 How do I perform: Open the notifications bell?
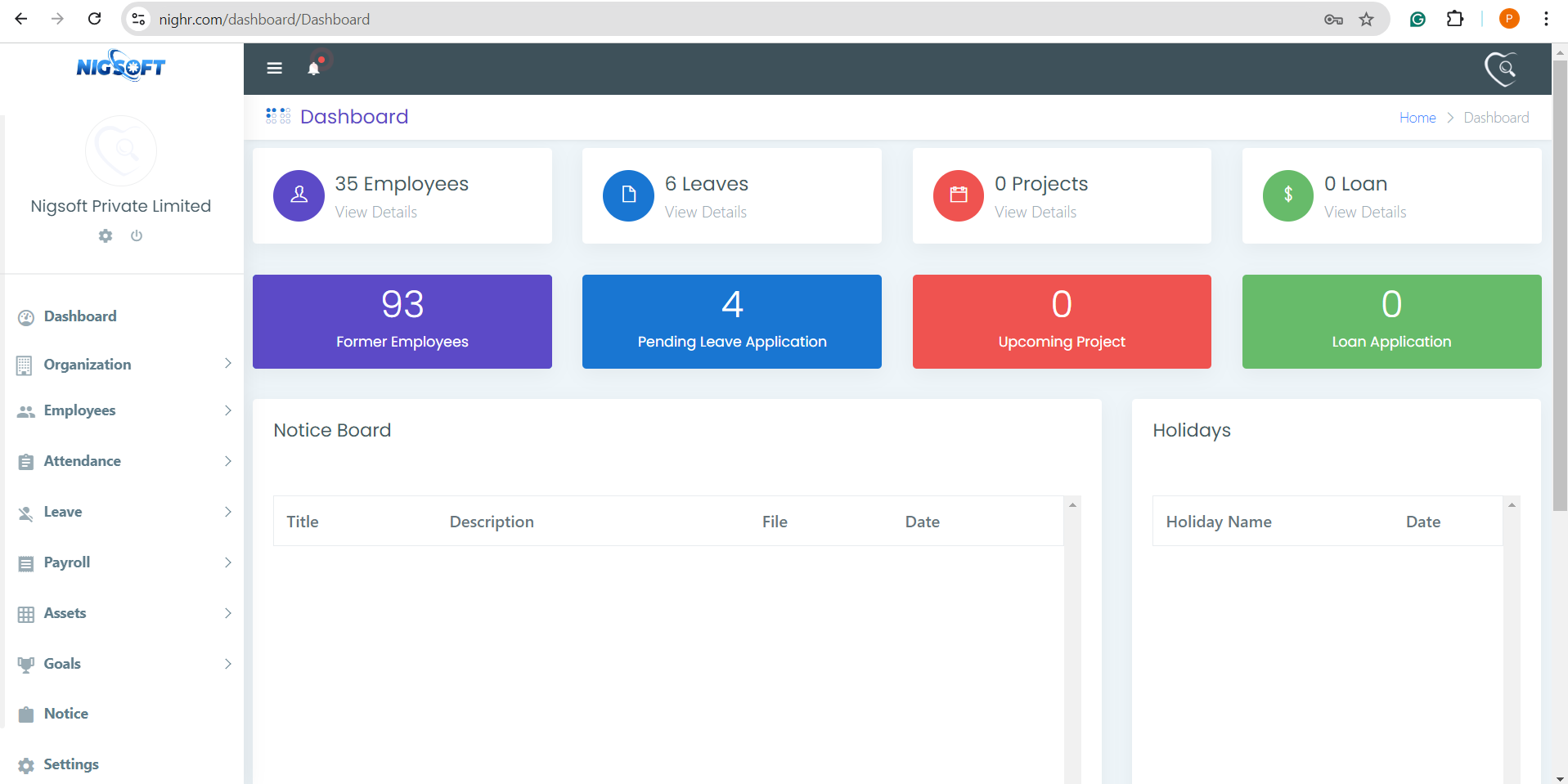313,69
